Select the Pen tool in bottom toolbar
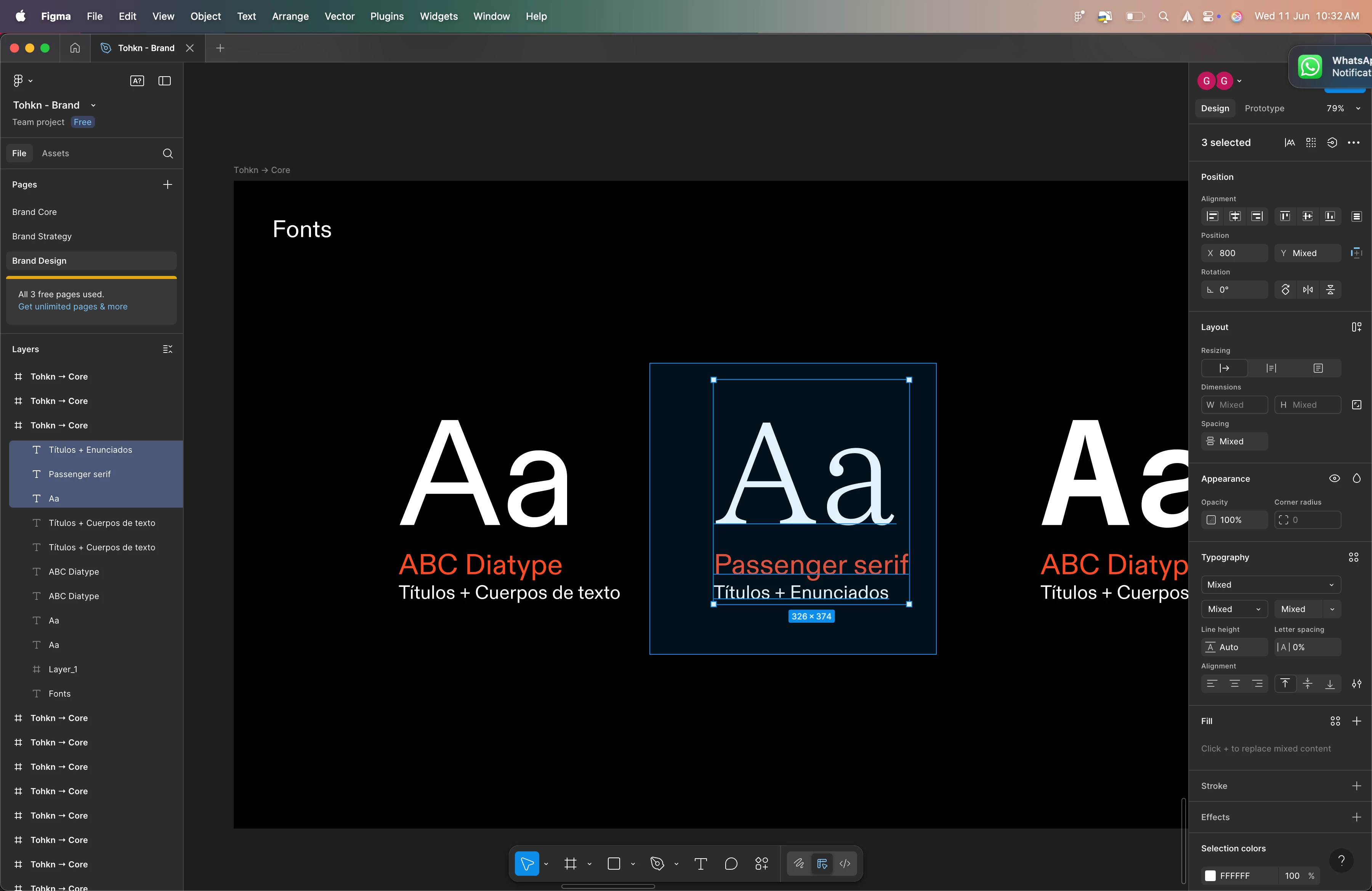The height and width of the screenshot is (891, 1372). coord(657,863)
